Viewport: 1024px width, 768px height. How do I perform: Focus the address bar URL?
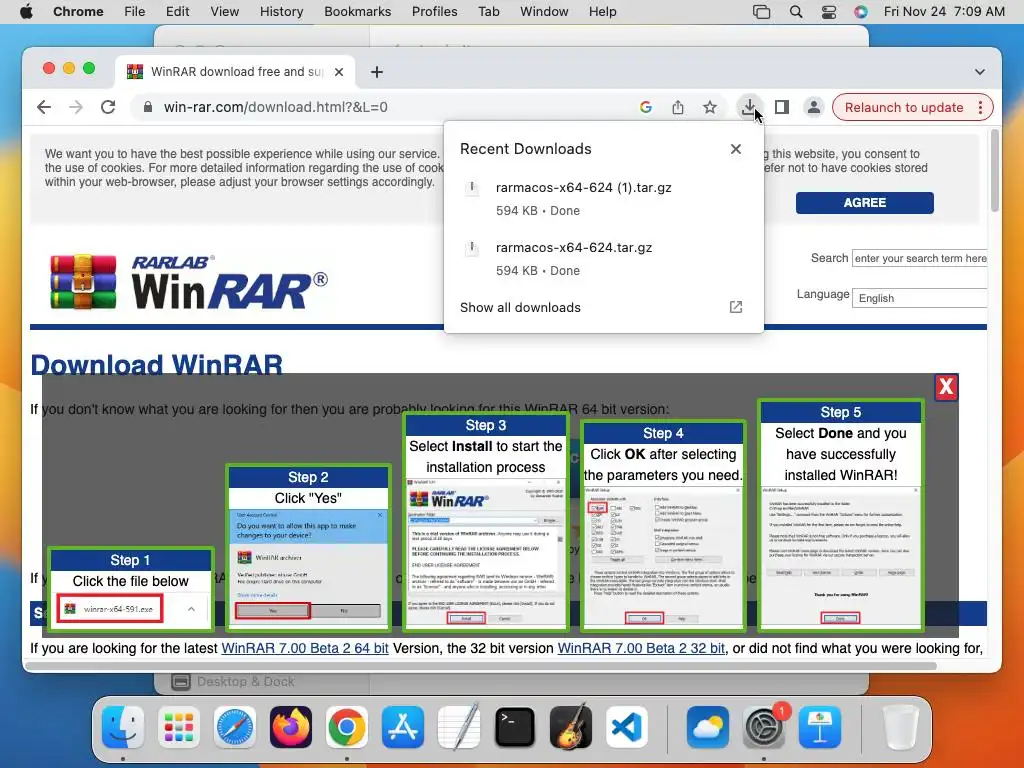pyautogui.click(x=276, y=107)
